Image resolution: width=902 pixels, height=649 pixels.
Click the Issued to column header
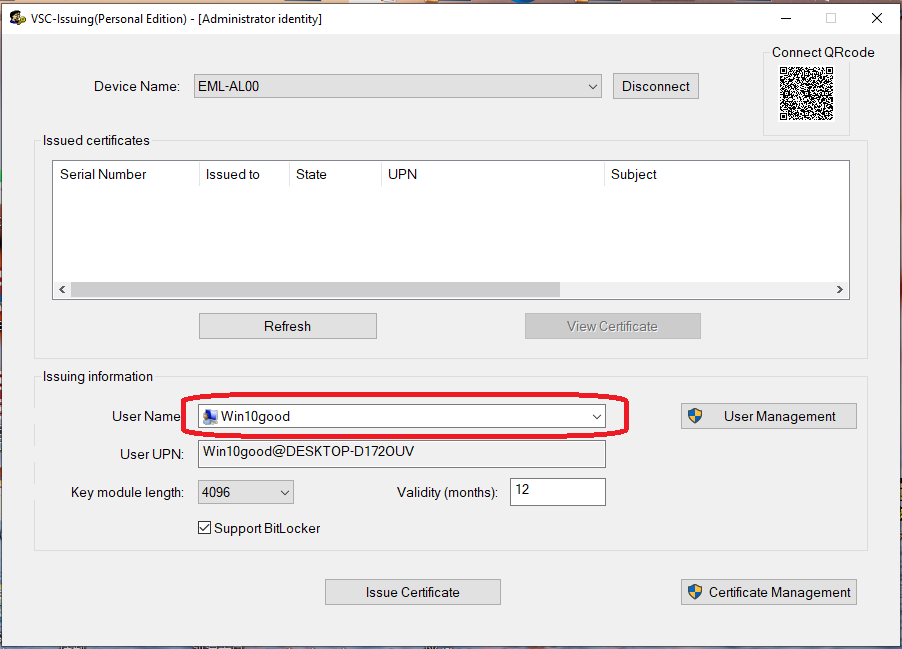(x=233, y=175)
